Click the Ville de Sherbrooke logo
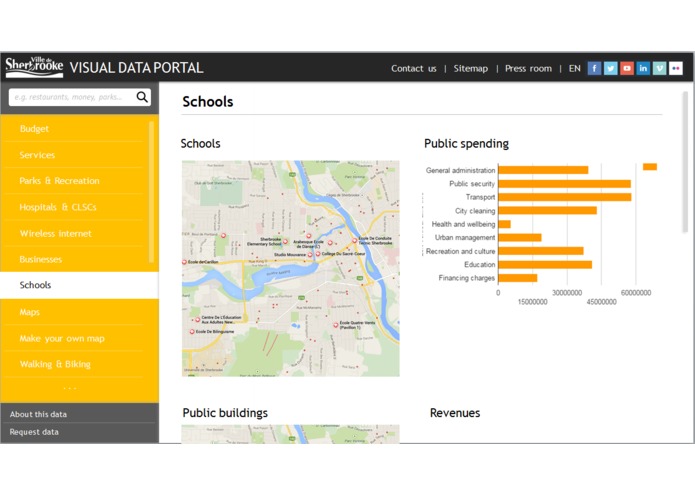This screenshot has width=695, height=494. 34,67
